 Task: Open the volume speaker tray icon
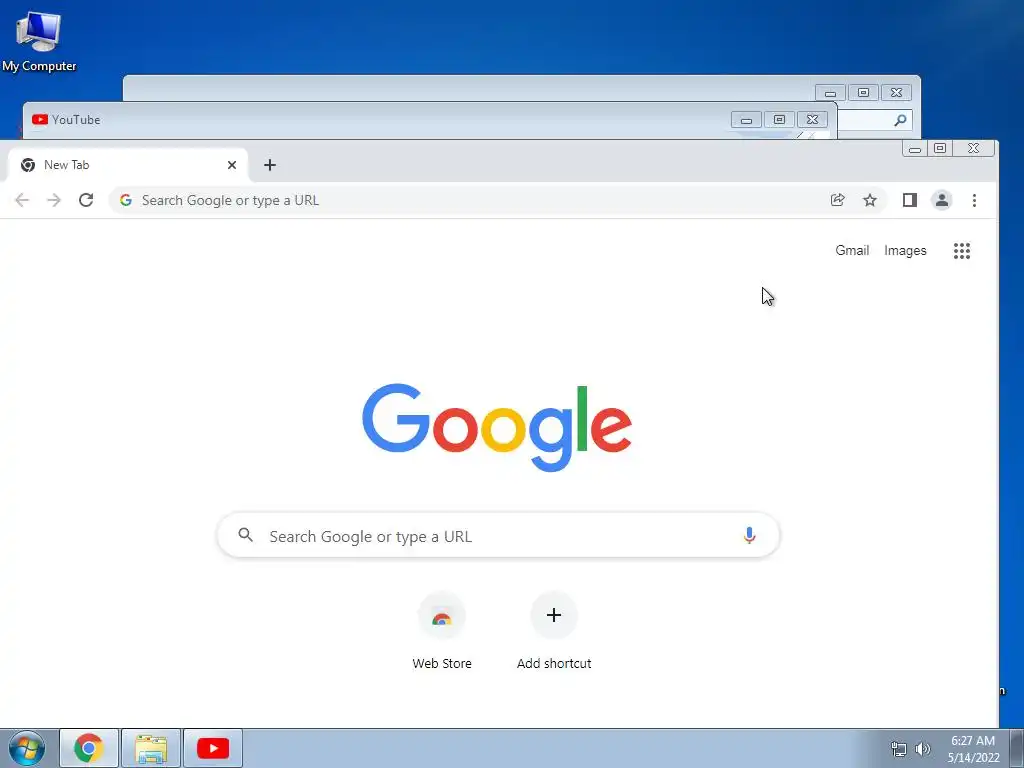click(x=922, y=749)
